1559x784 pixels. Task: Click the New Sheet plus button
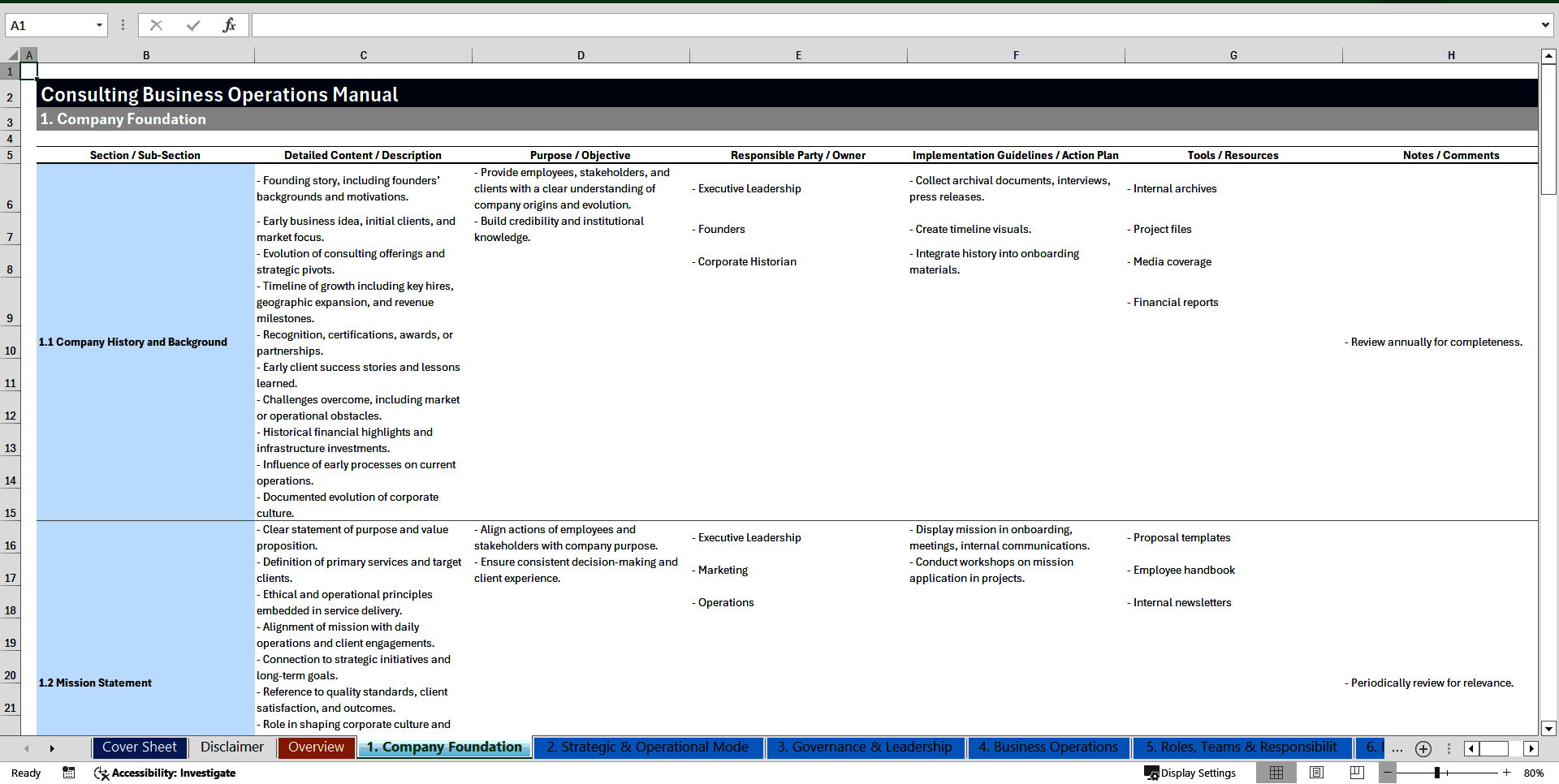pyautogui.click(x=1423, y=748)
